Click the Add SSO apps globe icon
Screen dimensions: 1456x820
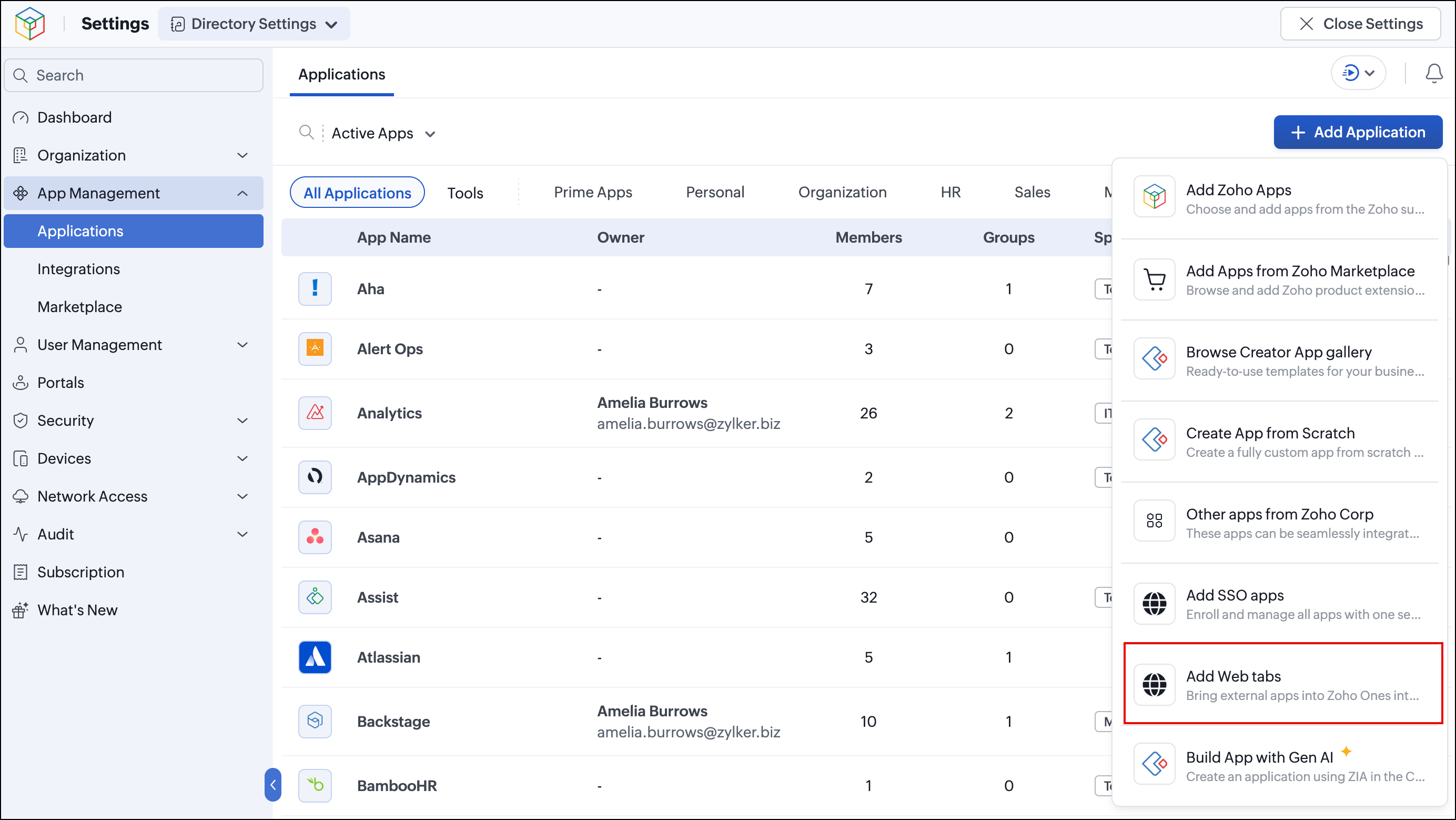(x=1154, y=603)
